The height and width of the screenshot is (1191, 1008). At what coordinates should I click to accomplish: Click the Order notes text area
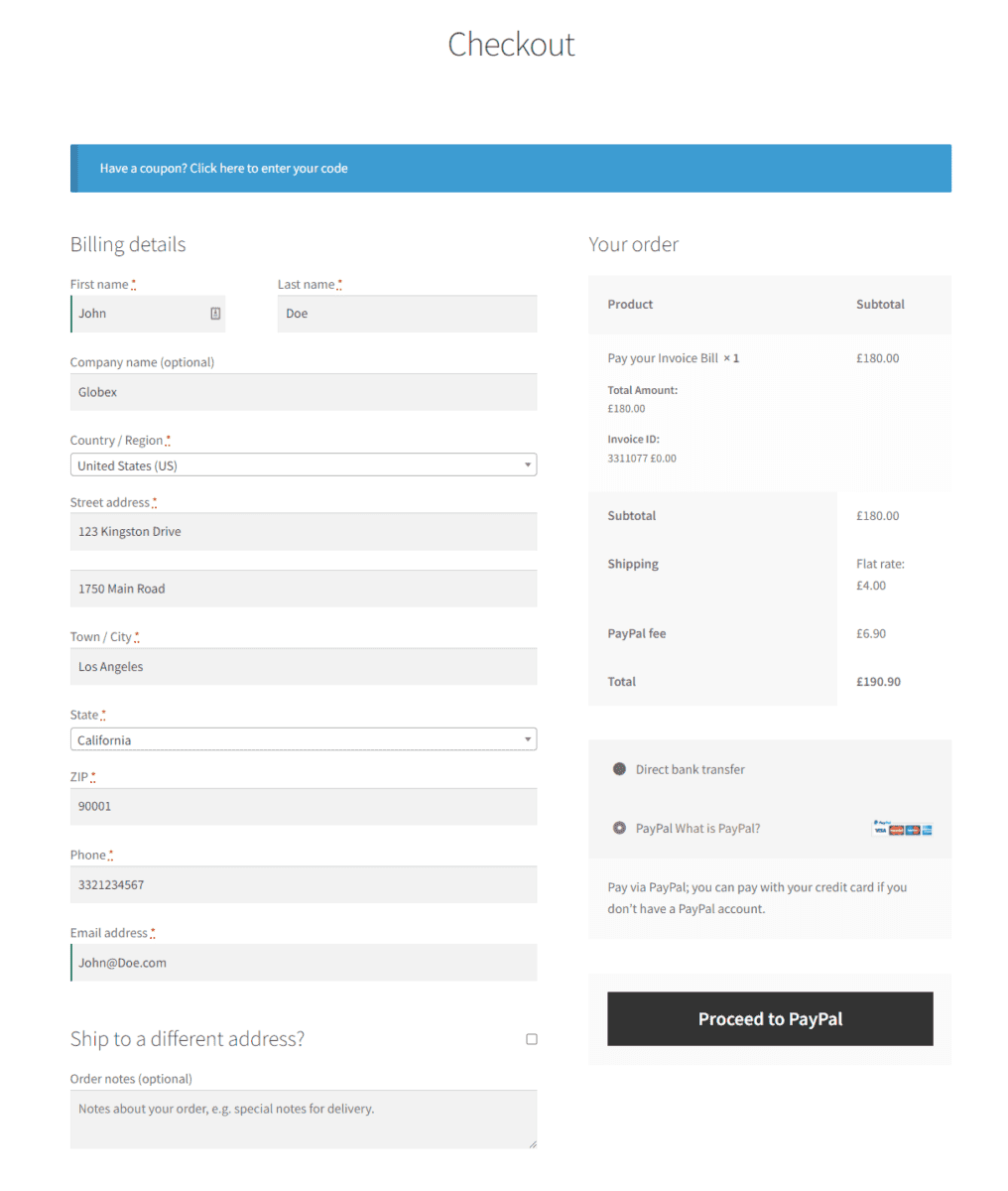304,1120
